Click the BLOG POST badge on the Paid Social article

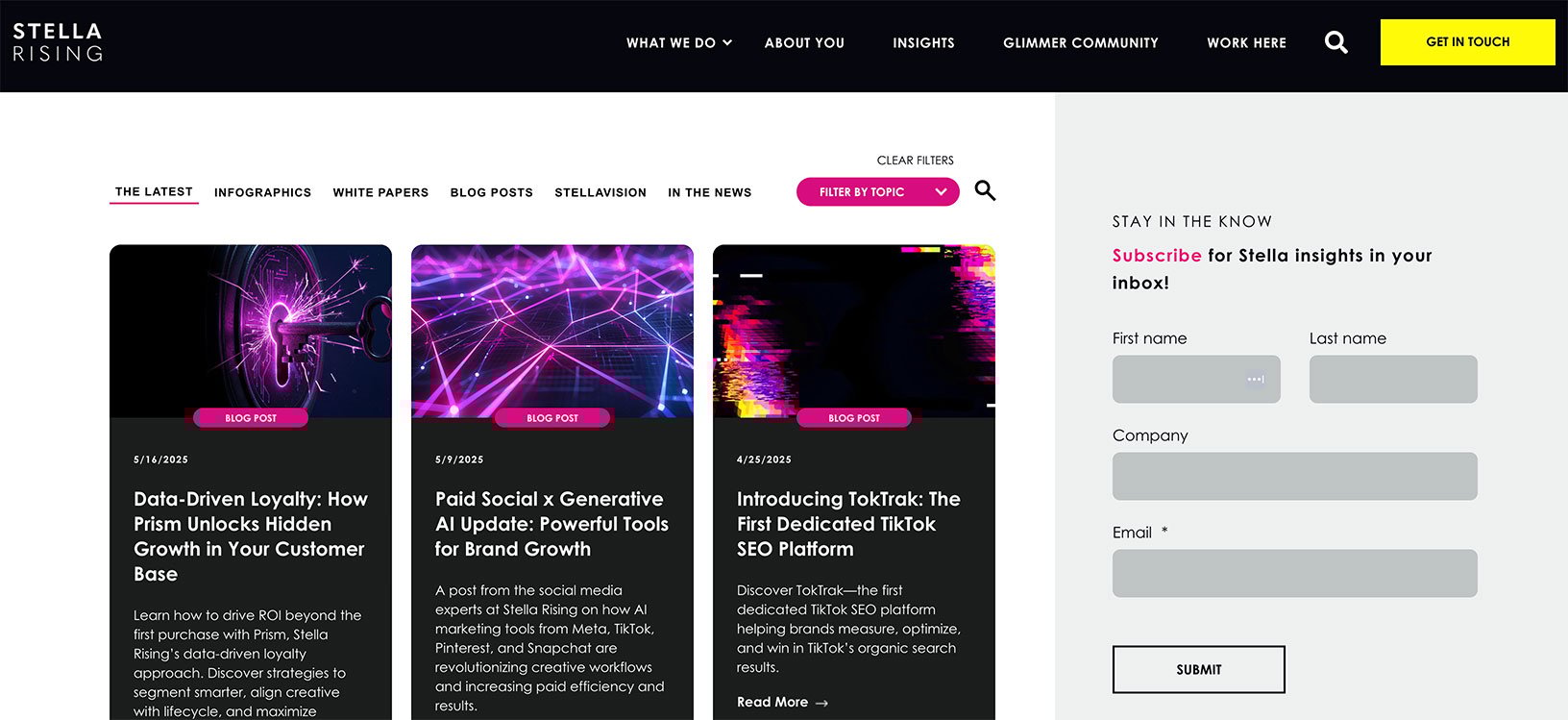click(x=551, y=417)
